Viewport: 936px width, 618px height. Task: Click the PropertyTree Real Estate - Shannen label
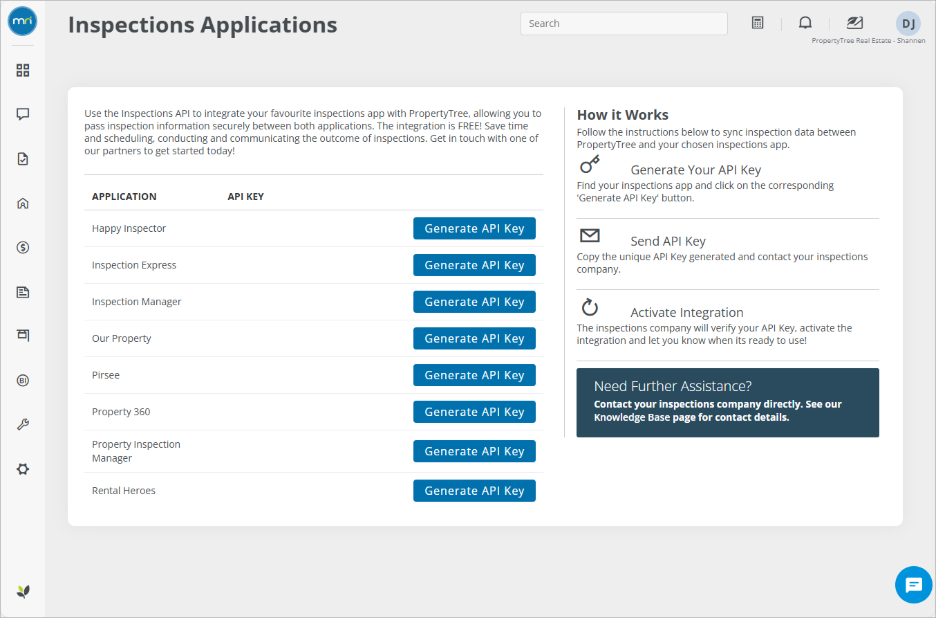coord(868,41)
